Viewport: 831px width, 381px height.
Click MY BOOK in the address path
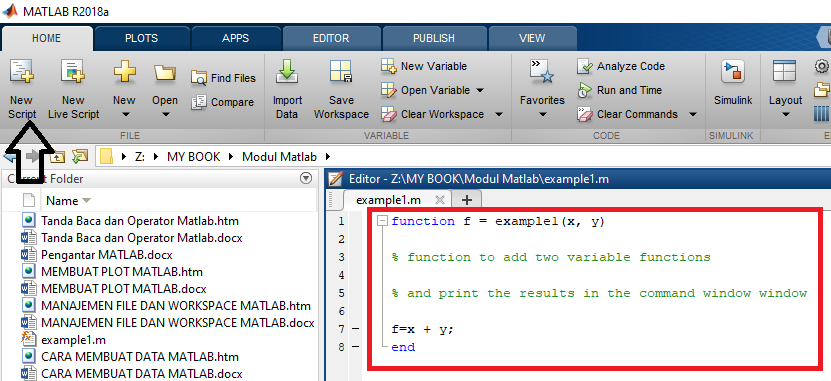click(x=193, y=157)
